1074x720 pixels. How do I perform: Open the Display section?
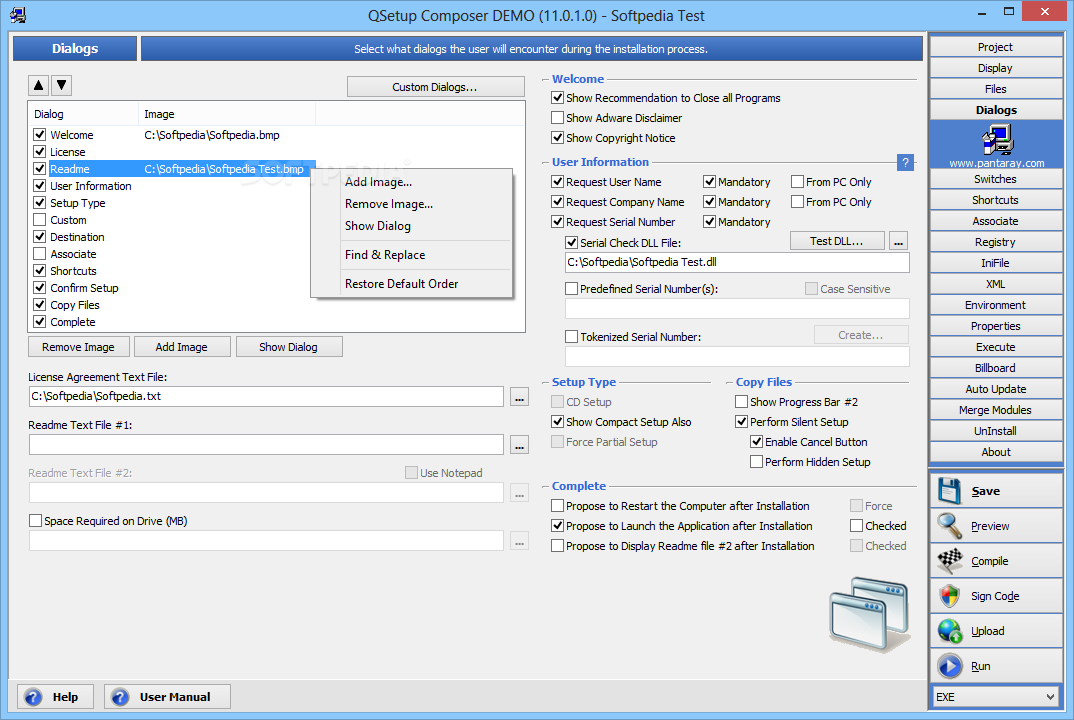point(995,68)
